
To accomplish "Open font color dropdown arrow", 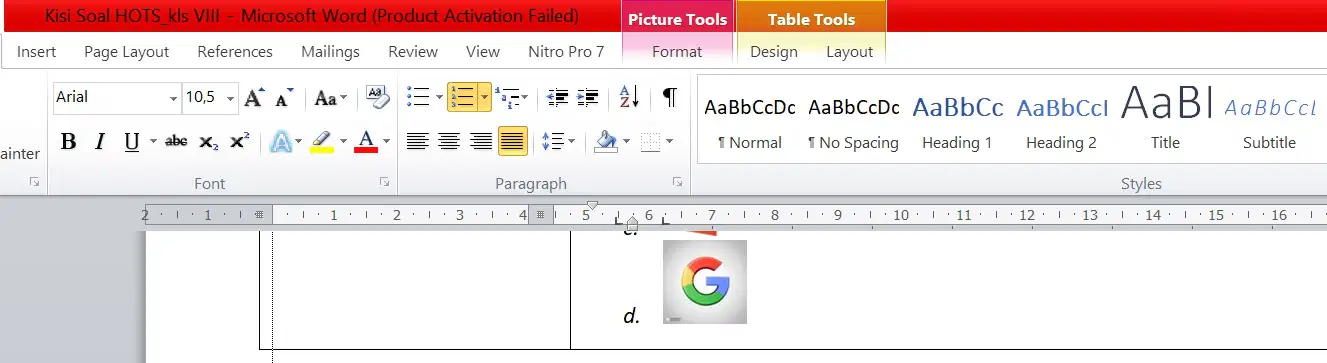I will [386, 142].
